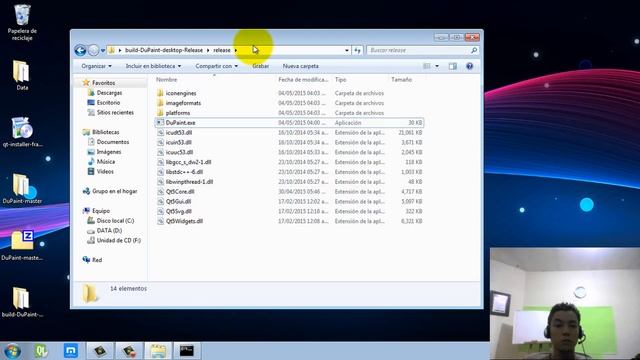The image size is (640, 360).
Task: Open Red in navigation pane
Action: (x=97, y=260)
